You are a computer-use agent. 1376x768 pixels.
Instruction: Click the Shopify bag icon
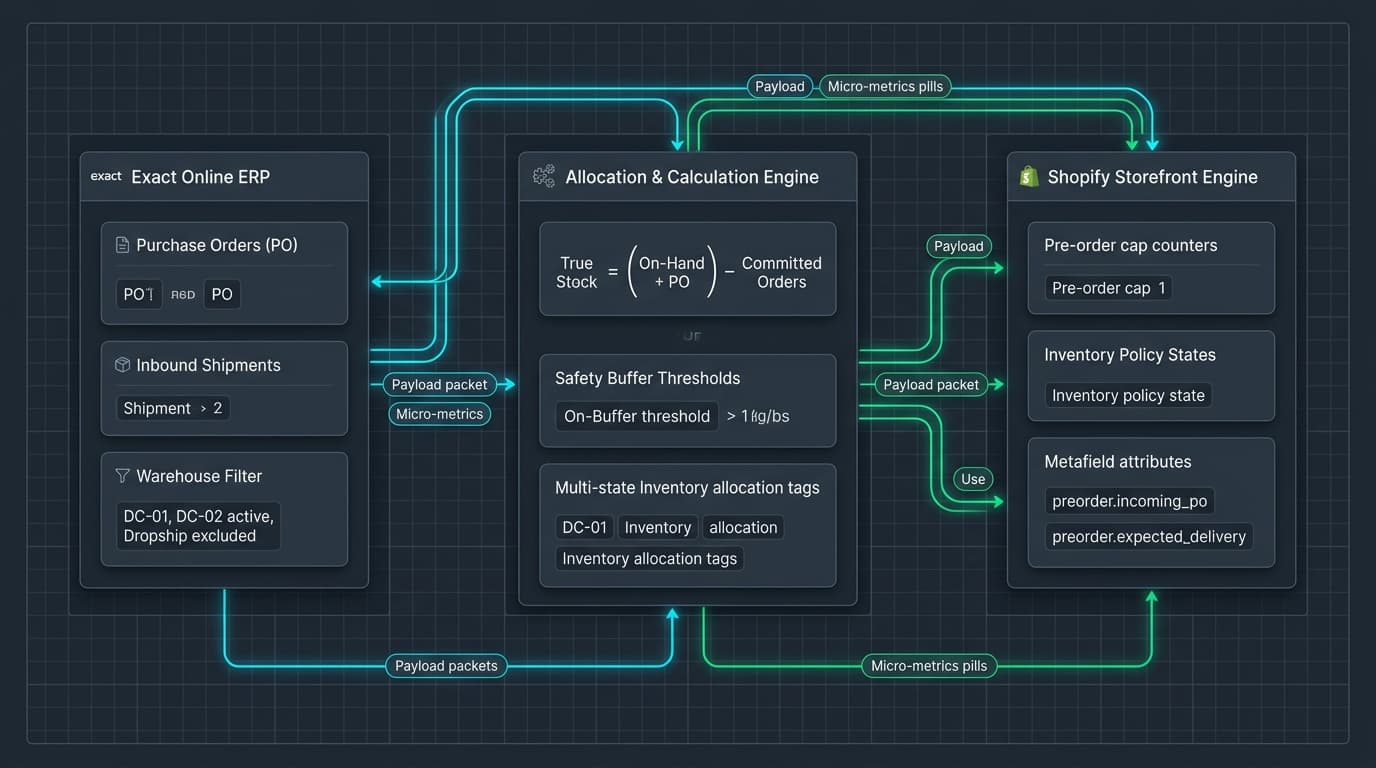[x=1028, y=177]
